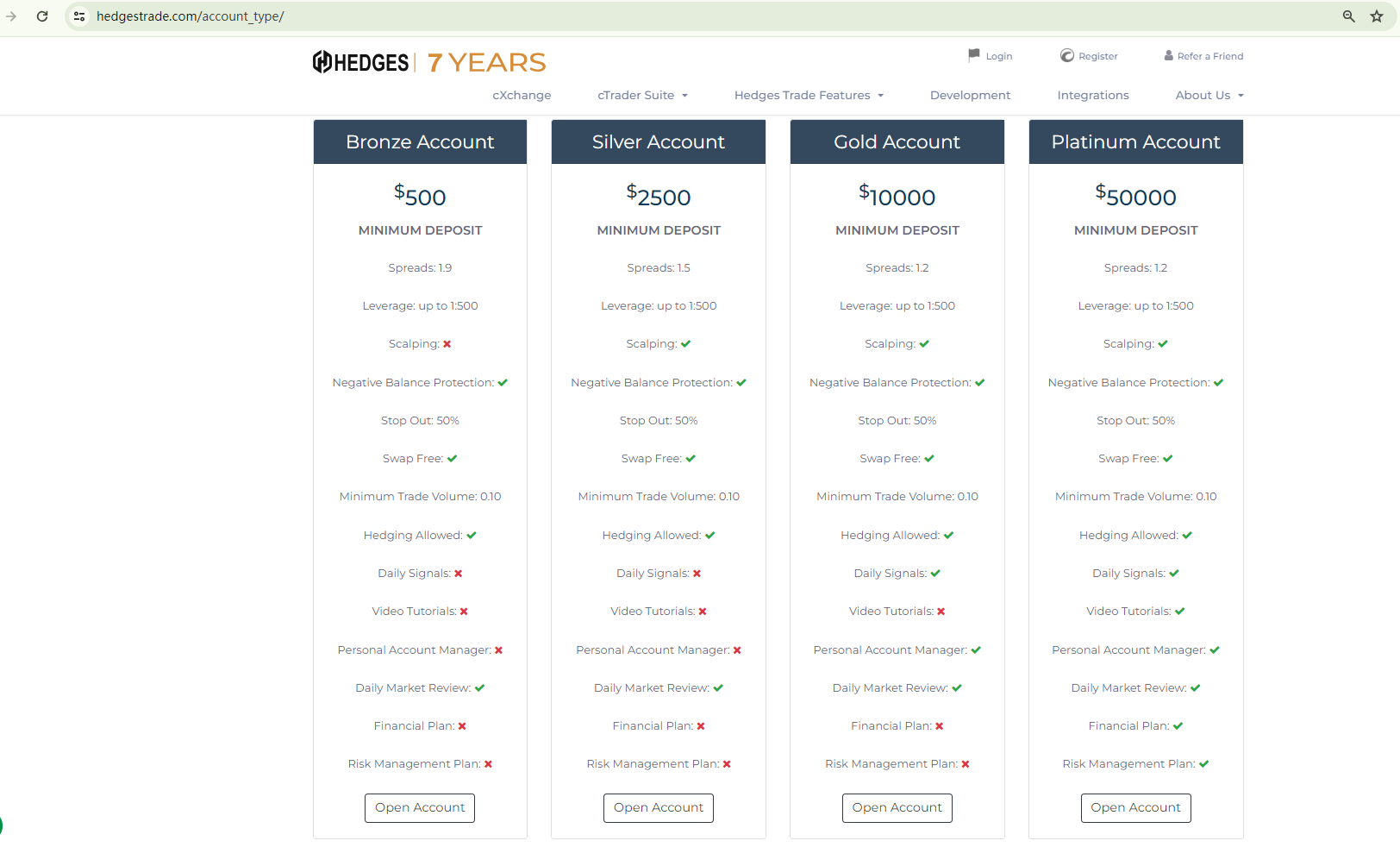
Task: Click the cross beside Bronze Risk Management Plan
Action: pos(489,764)
